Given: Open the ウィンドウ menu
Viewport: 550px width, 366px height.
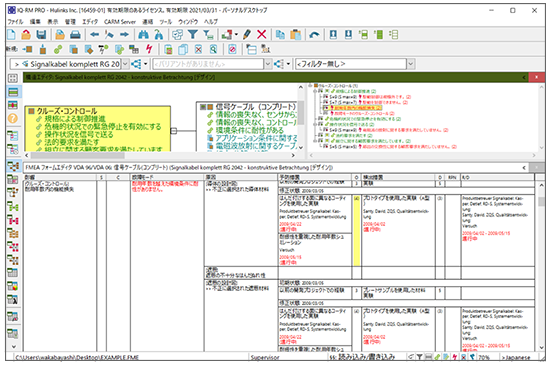Looking at the screenshot, I should tap(188, 21).
